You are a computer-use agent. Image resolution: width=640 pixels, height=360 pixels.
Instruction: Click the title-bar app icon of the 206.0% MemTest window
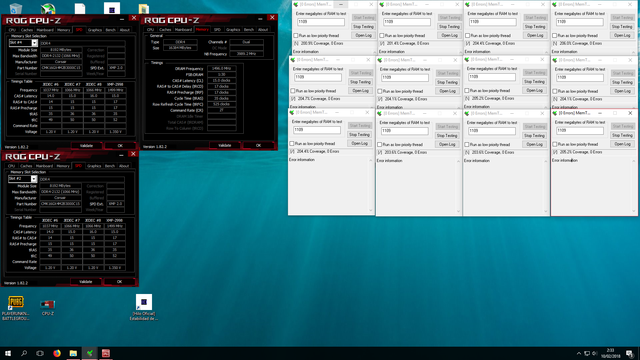[555, 4]
